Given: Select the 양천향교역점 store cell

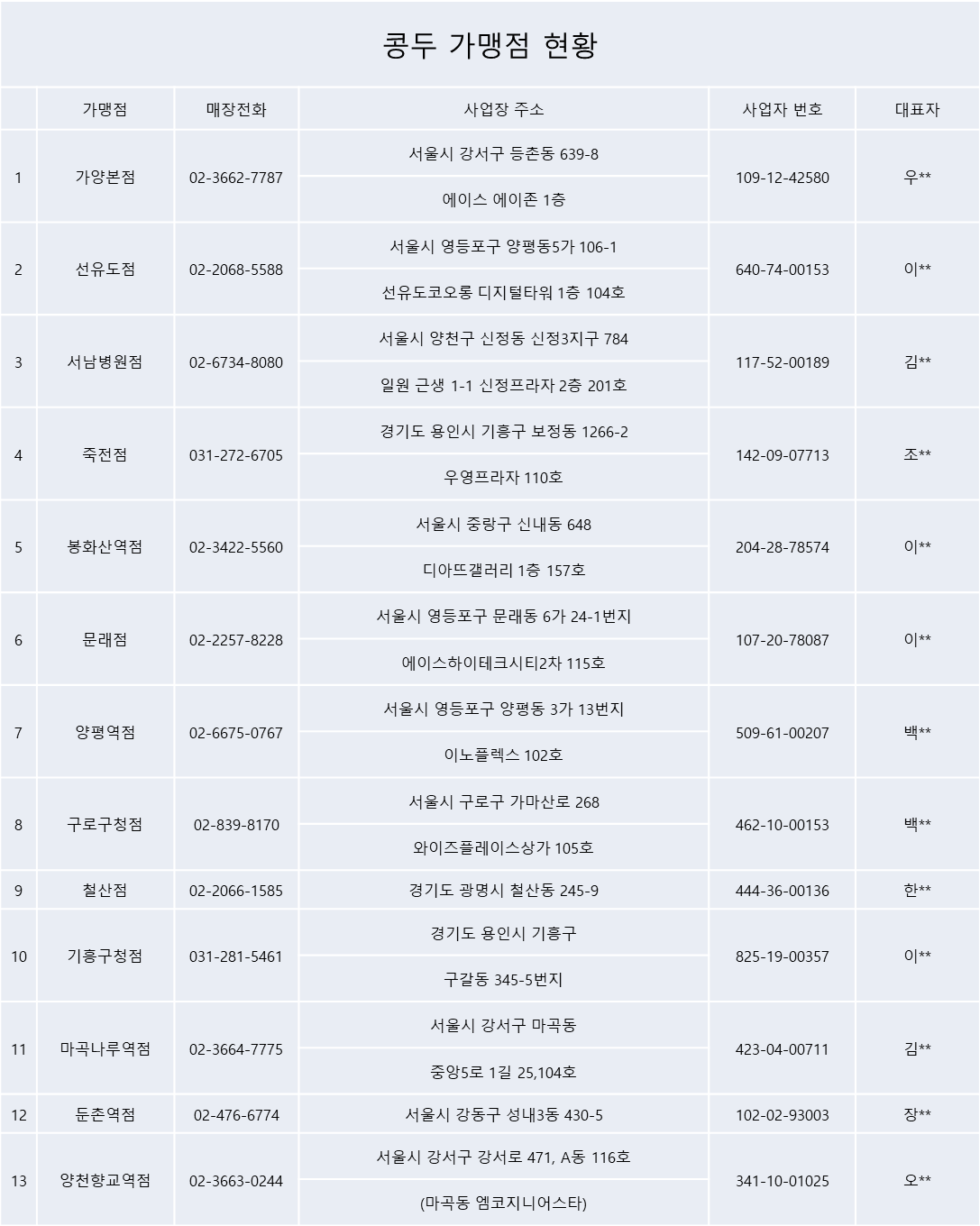Looking at the screenshot, I should [x=105, y=1181].
